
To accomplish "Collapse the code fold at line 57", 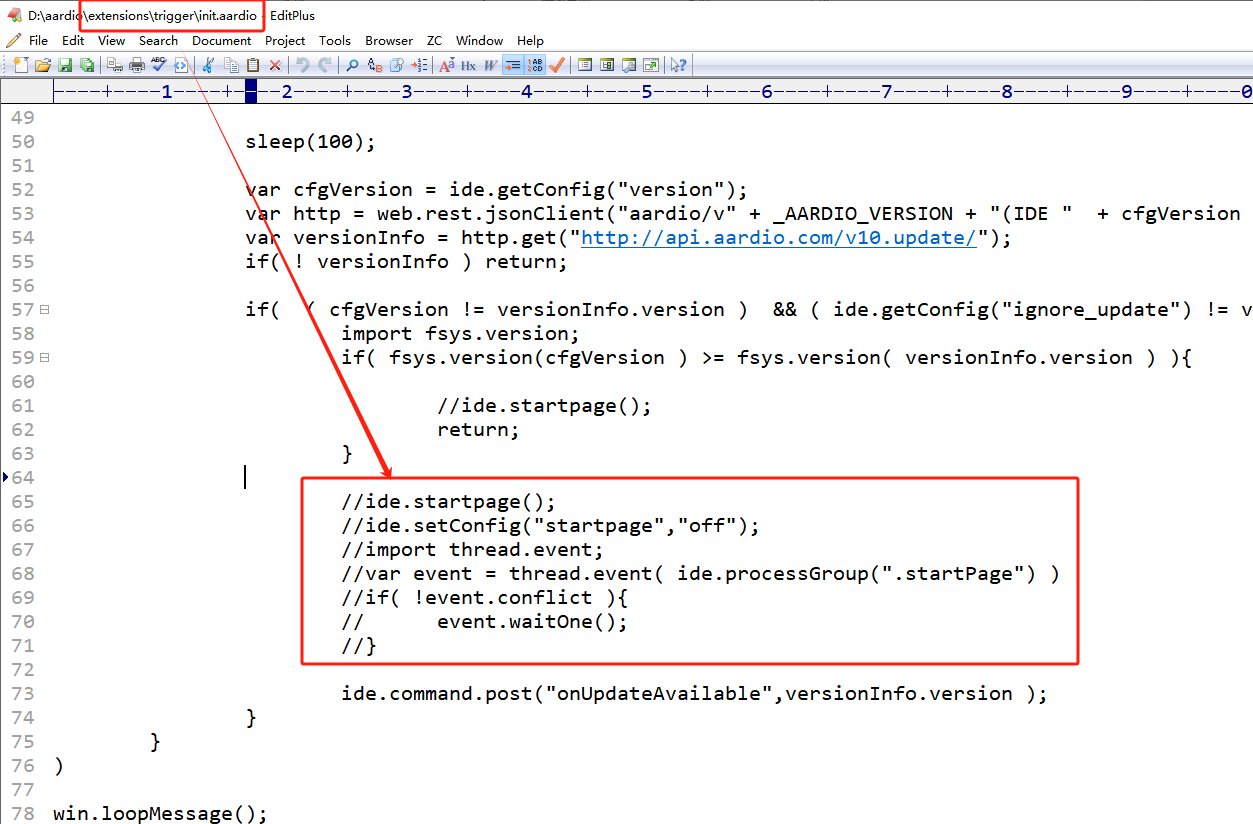I will click(x=44, y=310).
